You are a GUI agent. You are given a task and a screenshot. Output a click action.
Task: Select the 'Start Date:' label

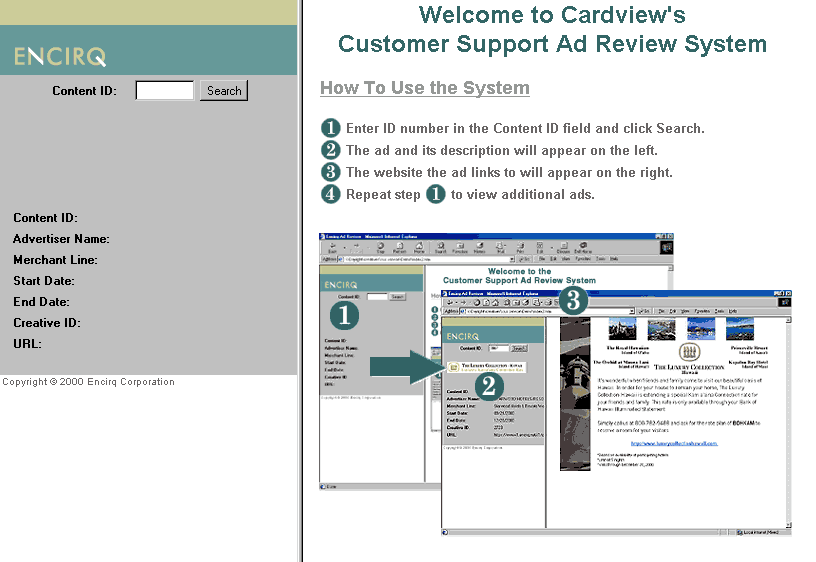[44, 281]
